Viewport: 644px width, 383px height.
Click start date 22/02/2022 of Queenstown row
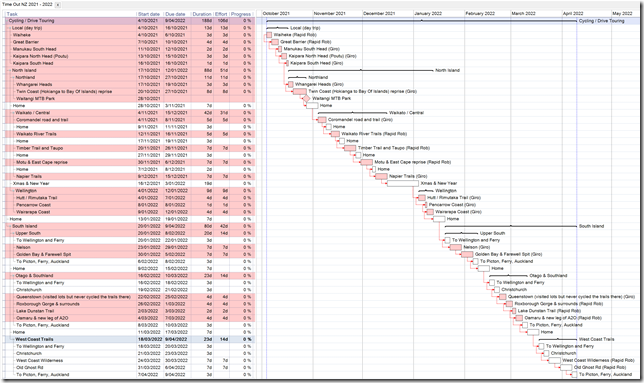click(x=149, y=297)
